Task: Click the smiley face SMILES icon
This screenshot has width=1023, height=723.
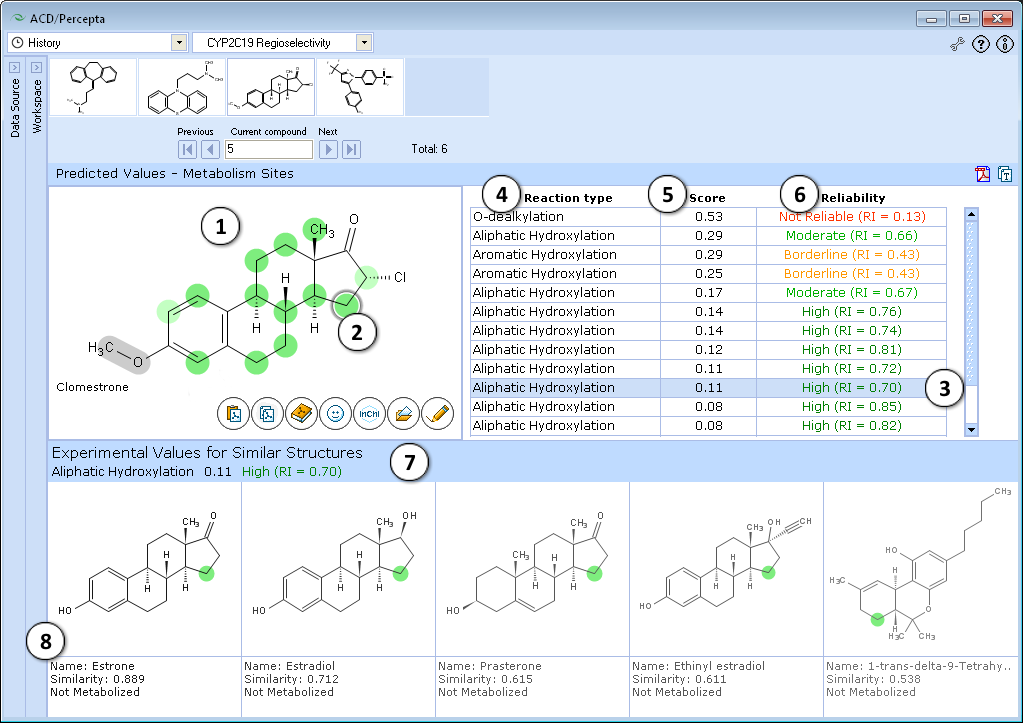Action: pos(335,414)
